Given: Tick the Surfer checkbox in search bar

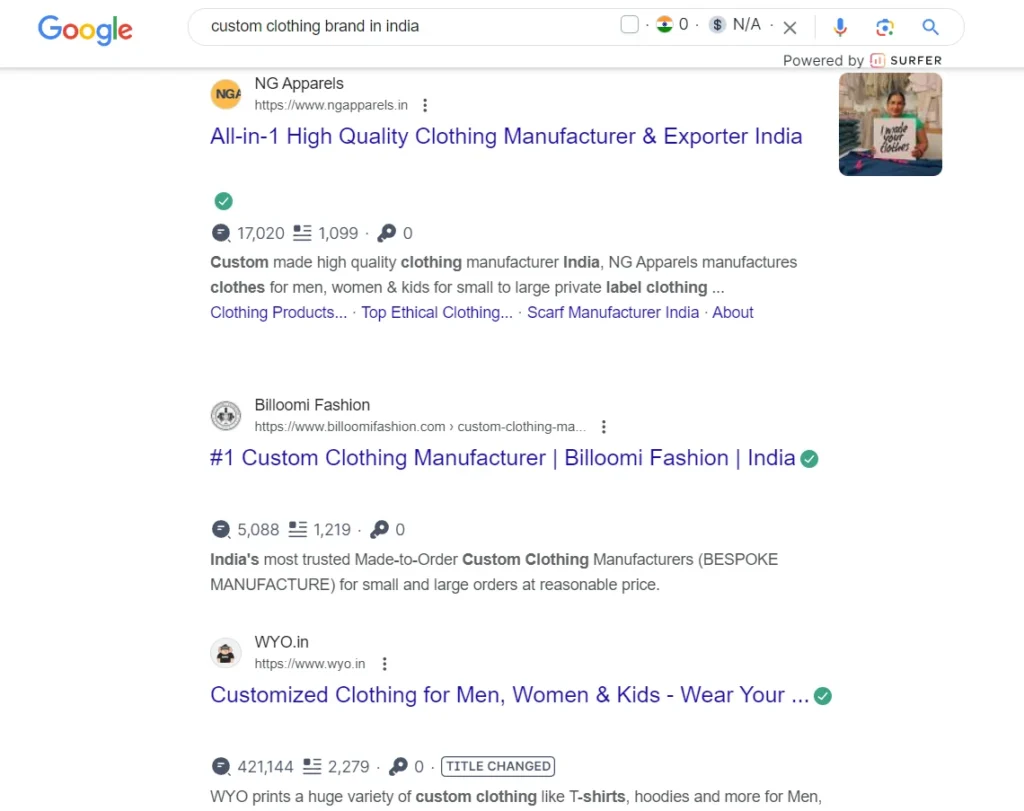Looking at the screenshot, I should [629, 25].
